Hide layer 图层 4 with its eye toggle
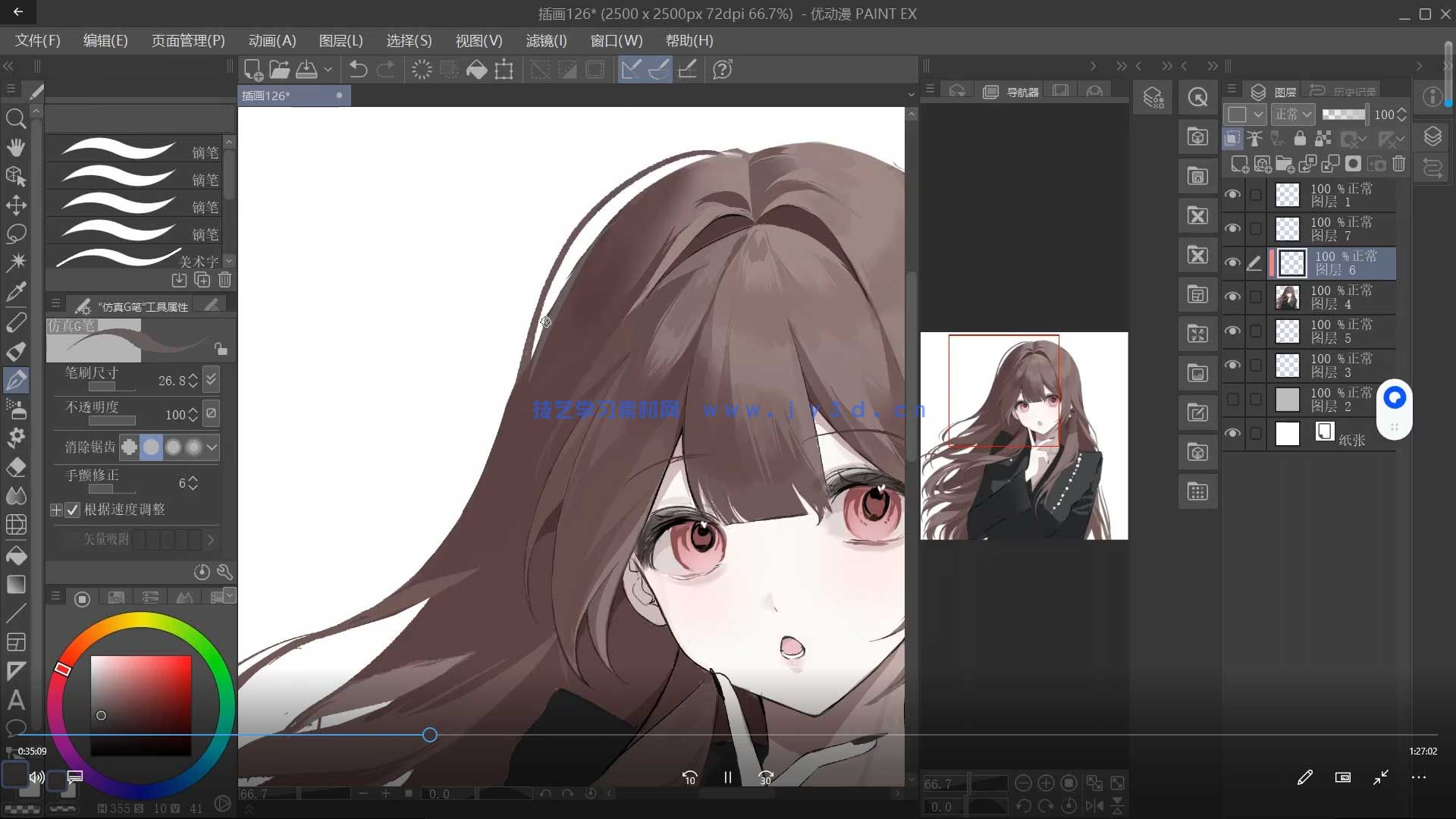Screen dimensions: 1456x819 click(1232, 296)
